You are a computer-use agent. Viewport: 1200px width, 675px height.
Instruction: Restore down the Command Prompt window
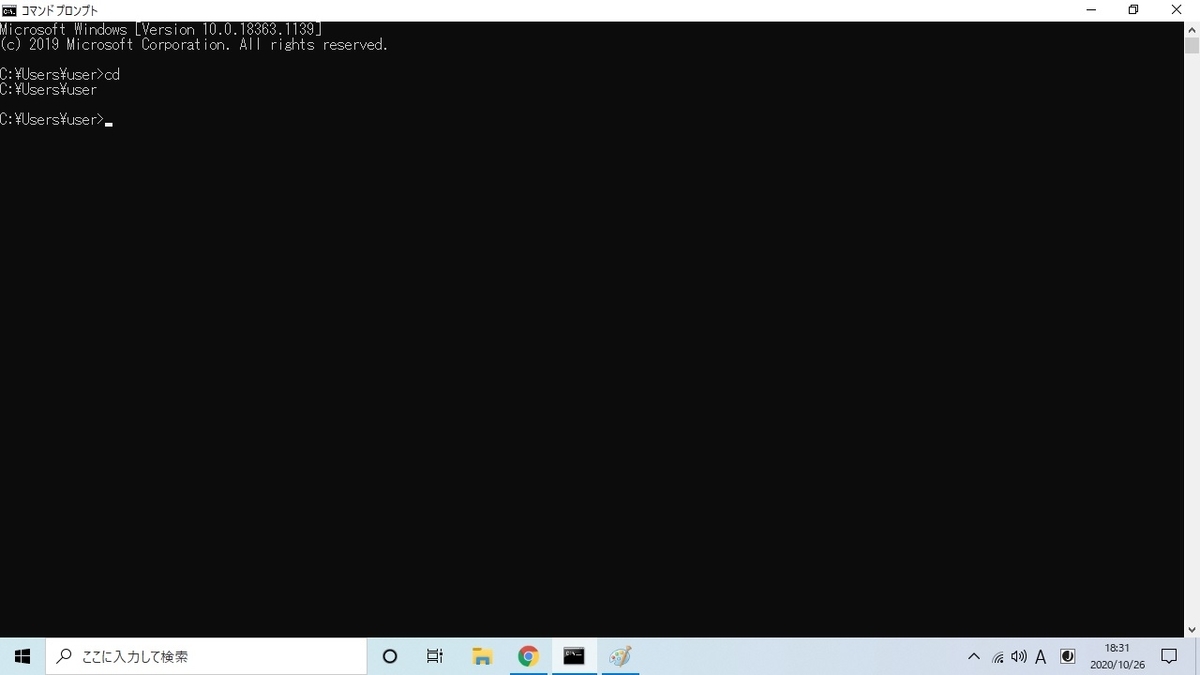click(x=1133, y=10)
